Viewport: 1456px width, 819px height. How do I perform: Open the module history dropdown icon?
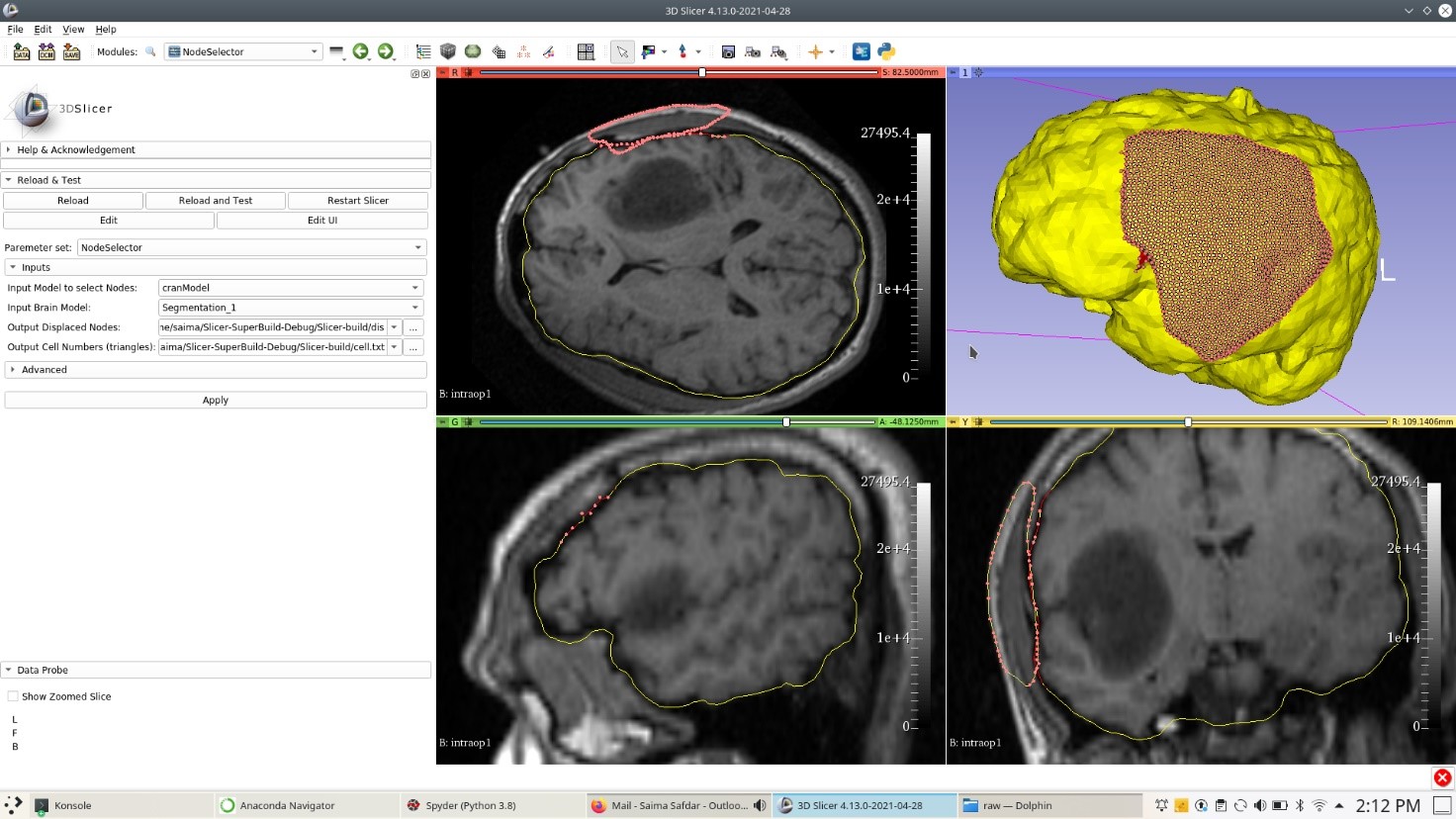click(x=336, y=51)
